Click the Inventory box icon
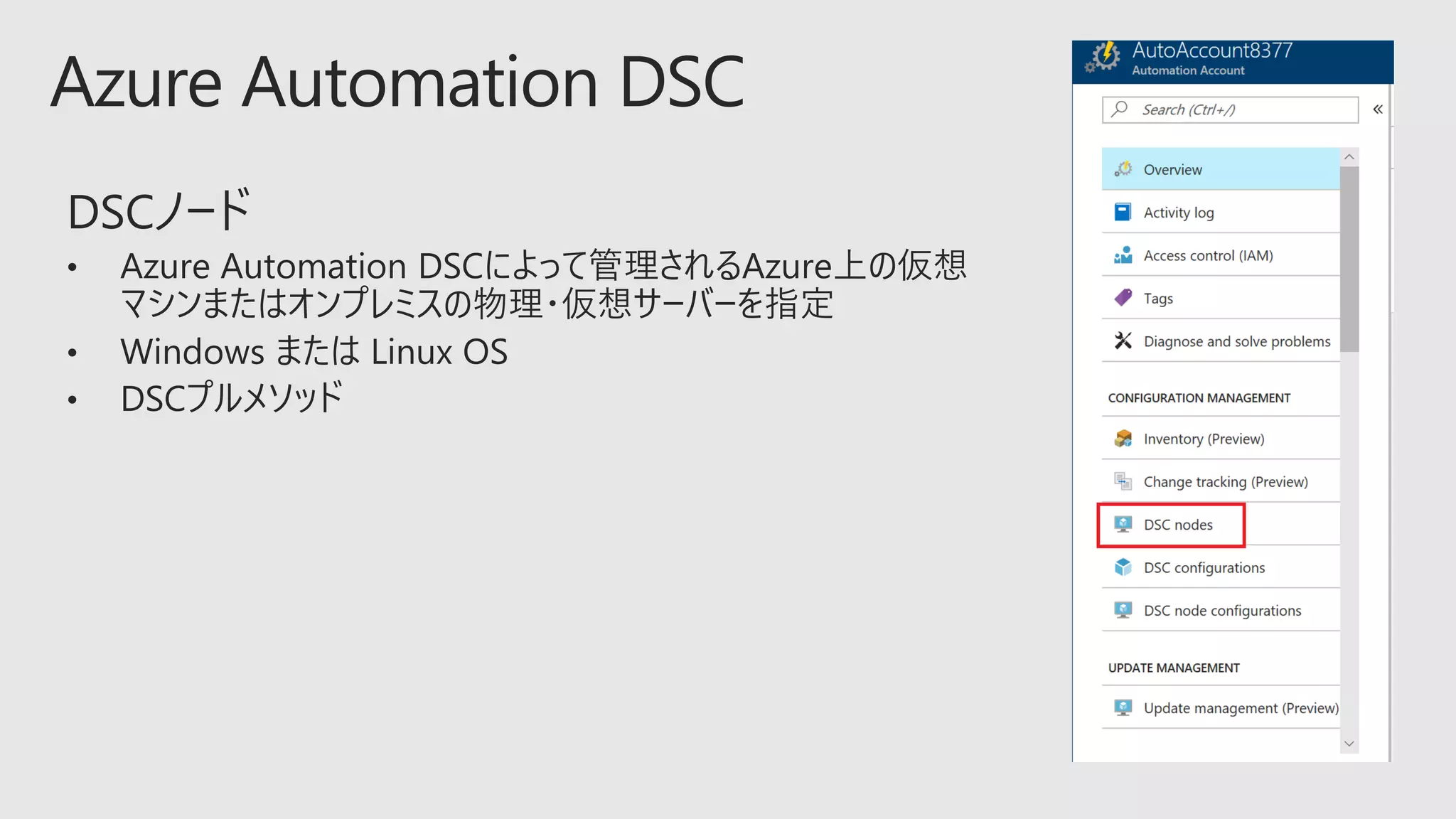The width and height of the screenshot is (1456, 819). 1123,439
